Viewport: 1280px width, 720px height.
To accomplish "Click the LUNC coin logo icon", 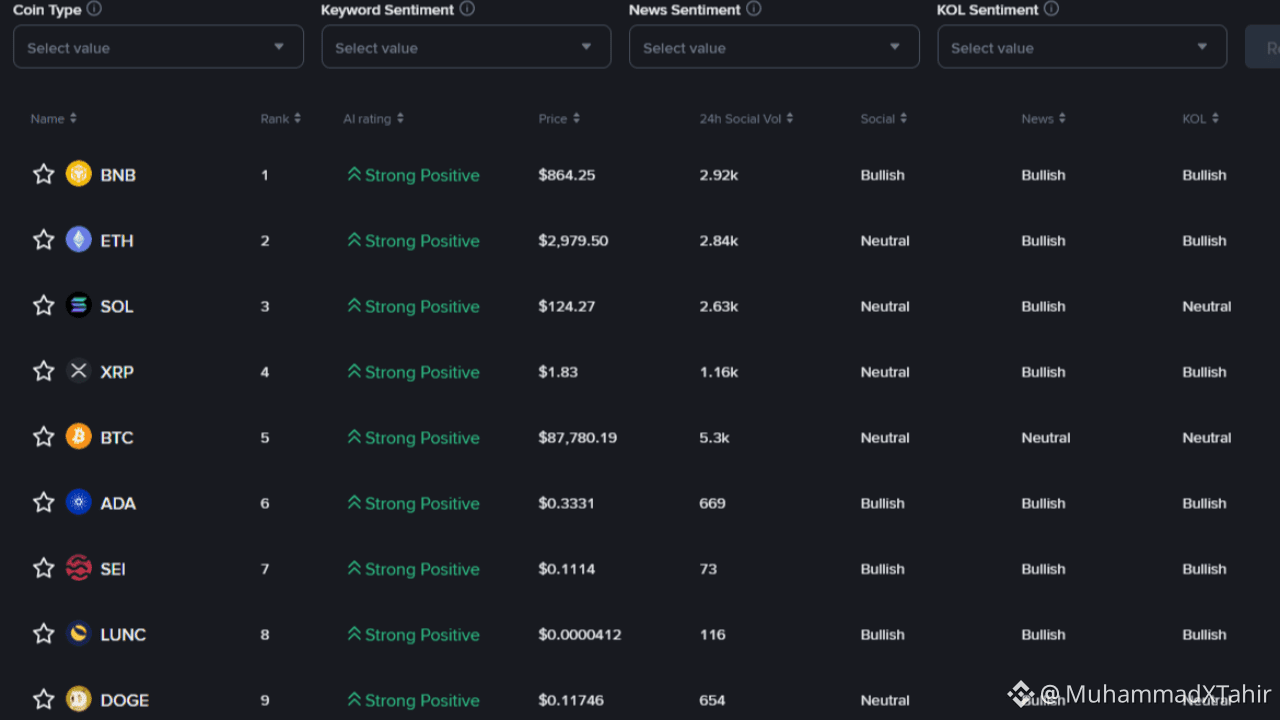I will point(79,634).
